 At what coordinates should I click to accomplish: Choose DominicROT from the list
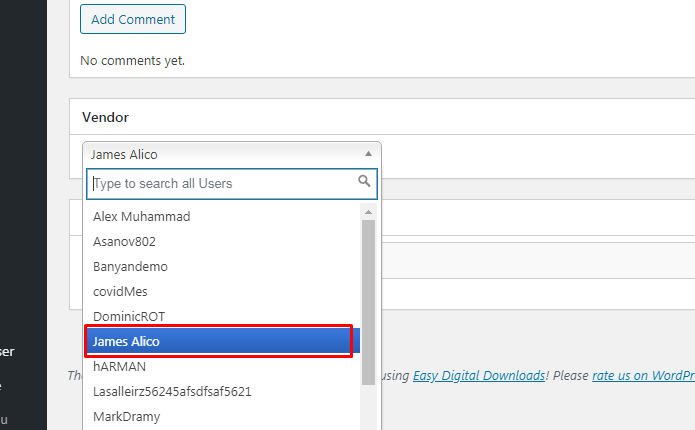[x=222, y=317]
